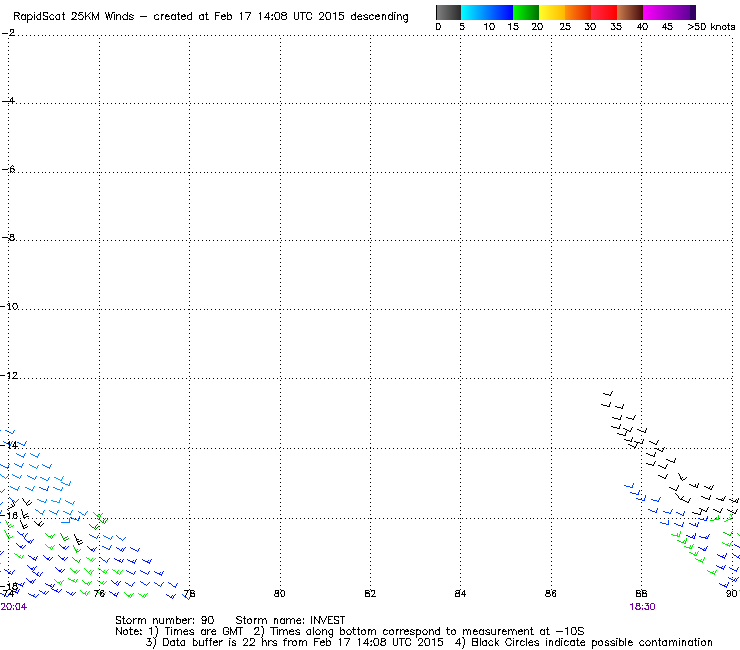Click the longitude label 82
Viewport: 740px width, 650px height.
(370, 593)
